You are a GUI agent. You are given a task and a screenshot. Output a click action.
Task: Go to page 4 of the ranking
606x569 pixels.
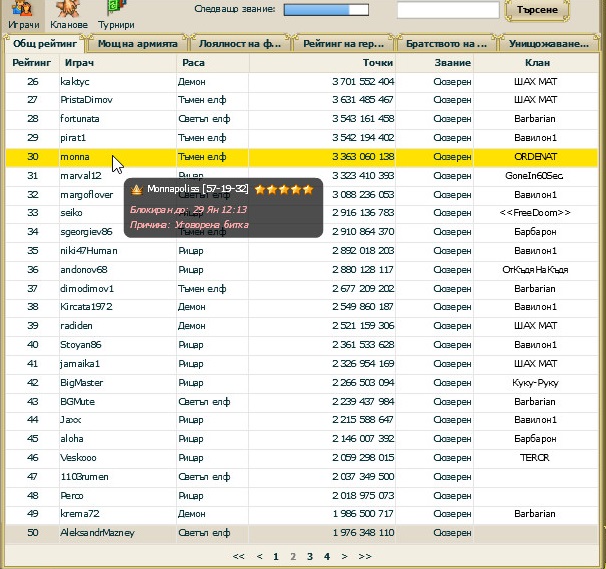327,556
